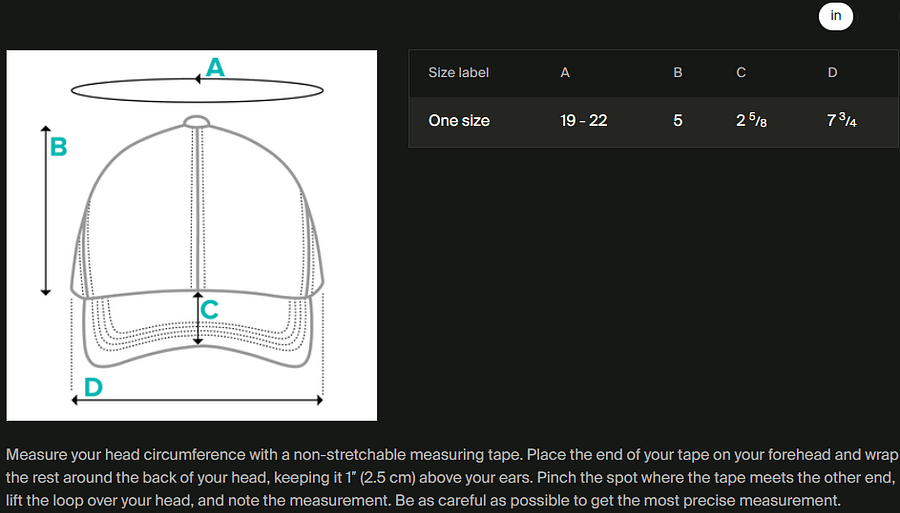
Task: Click the button on top of the cap
Action: tap(196, 121)
